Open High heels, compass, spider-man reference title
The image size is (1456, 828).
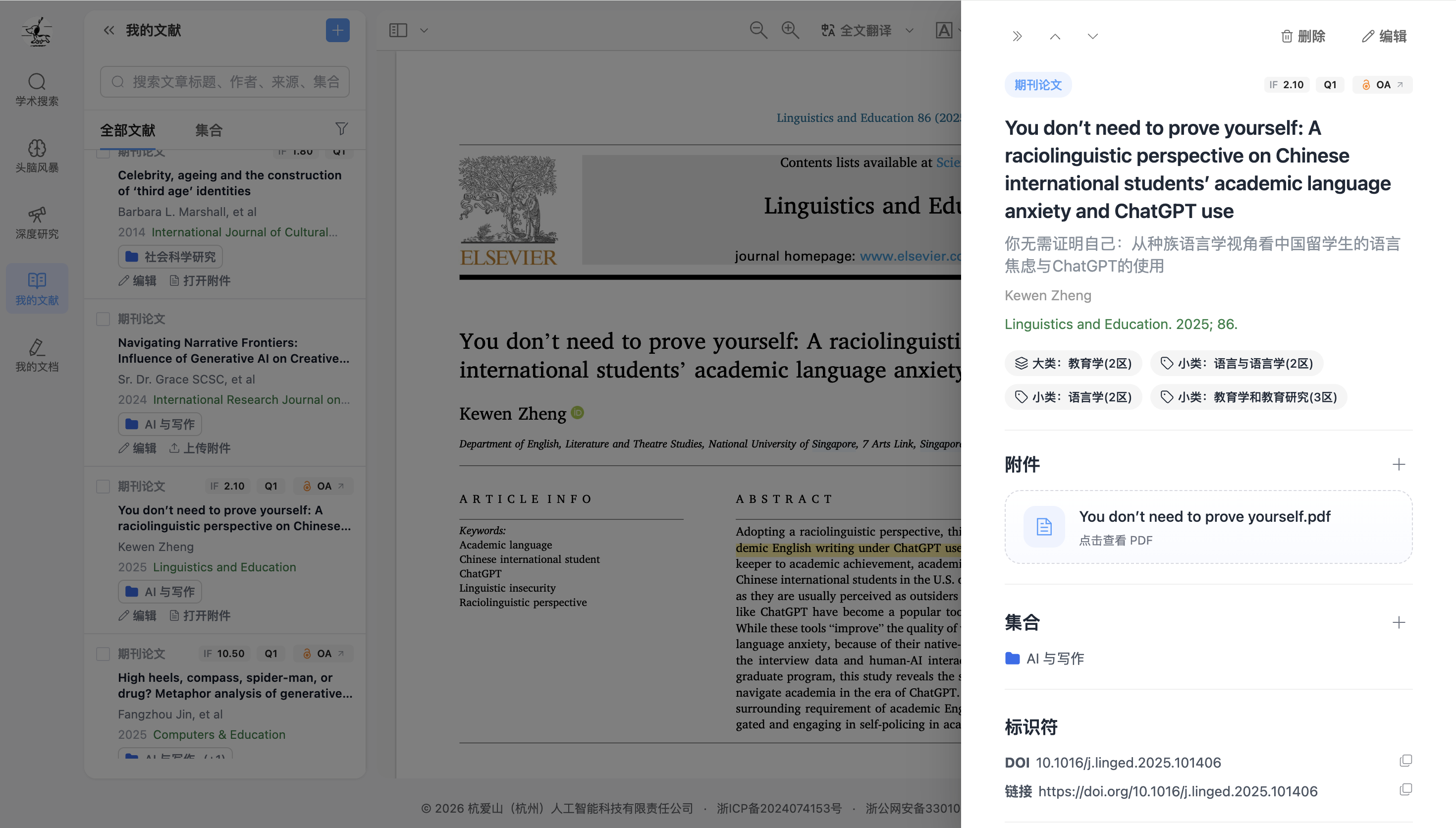(235, 685)
